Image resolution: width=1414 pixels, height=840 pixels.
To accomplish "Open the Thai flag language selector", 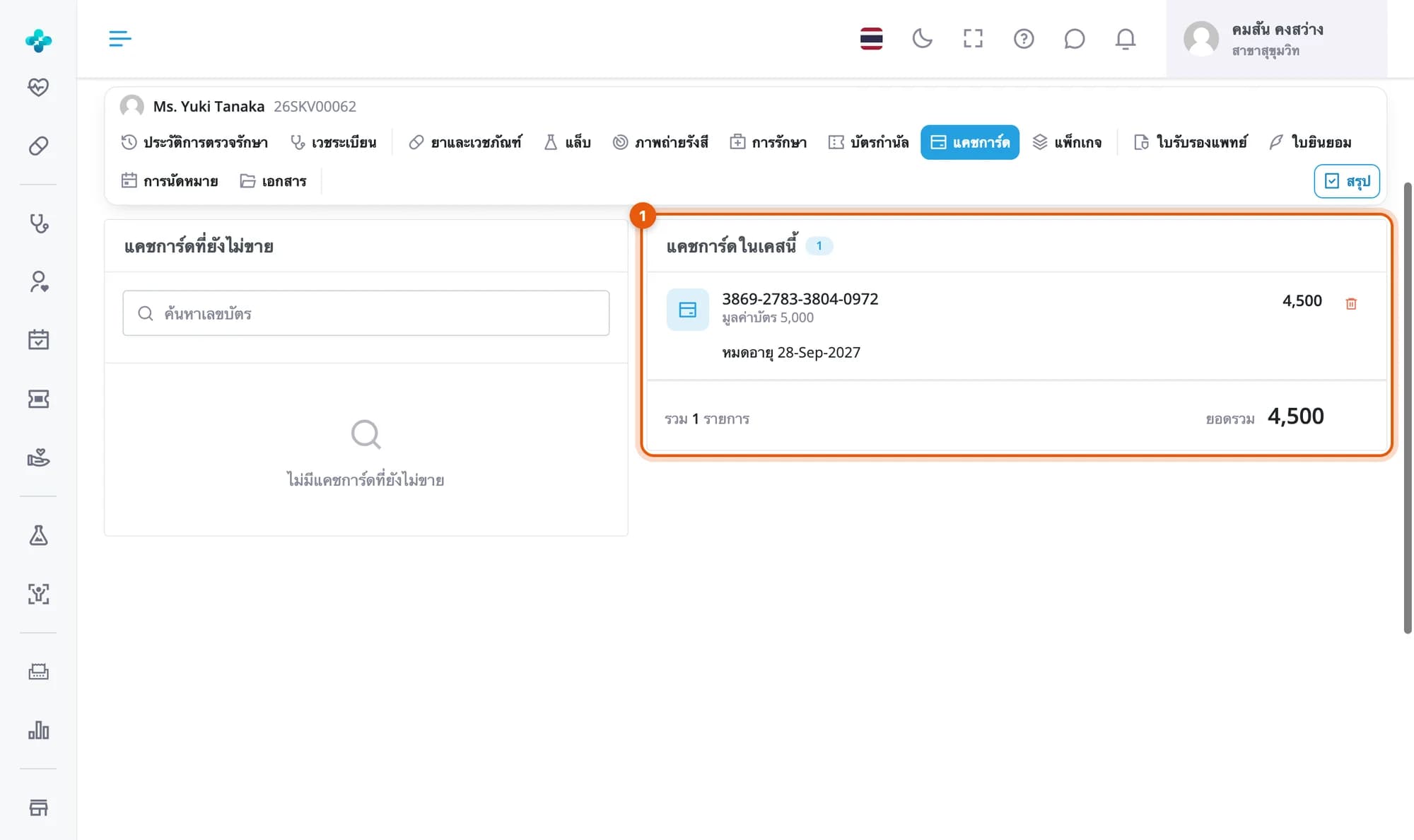I will 871,38.
